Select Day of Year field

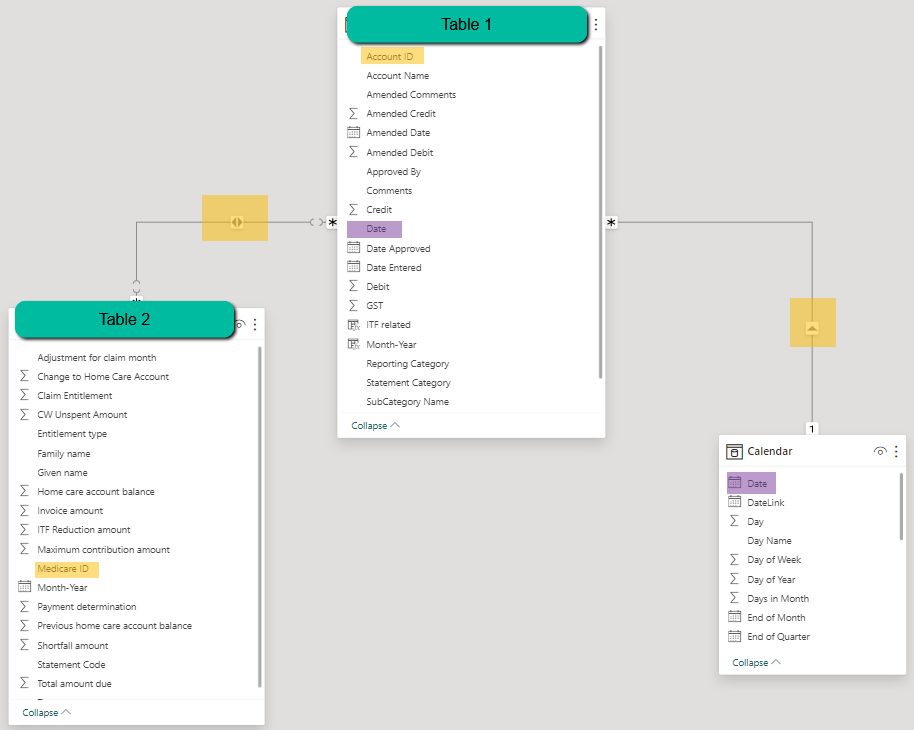[771, 580]
